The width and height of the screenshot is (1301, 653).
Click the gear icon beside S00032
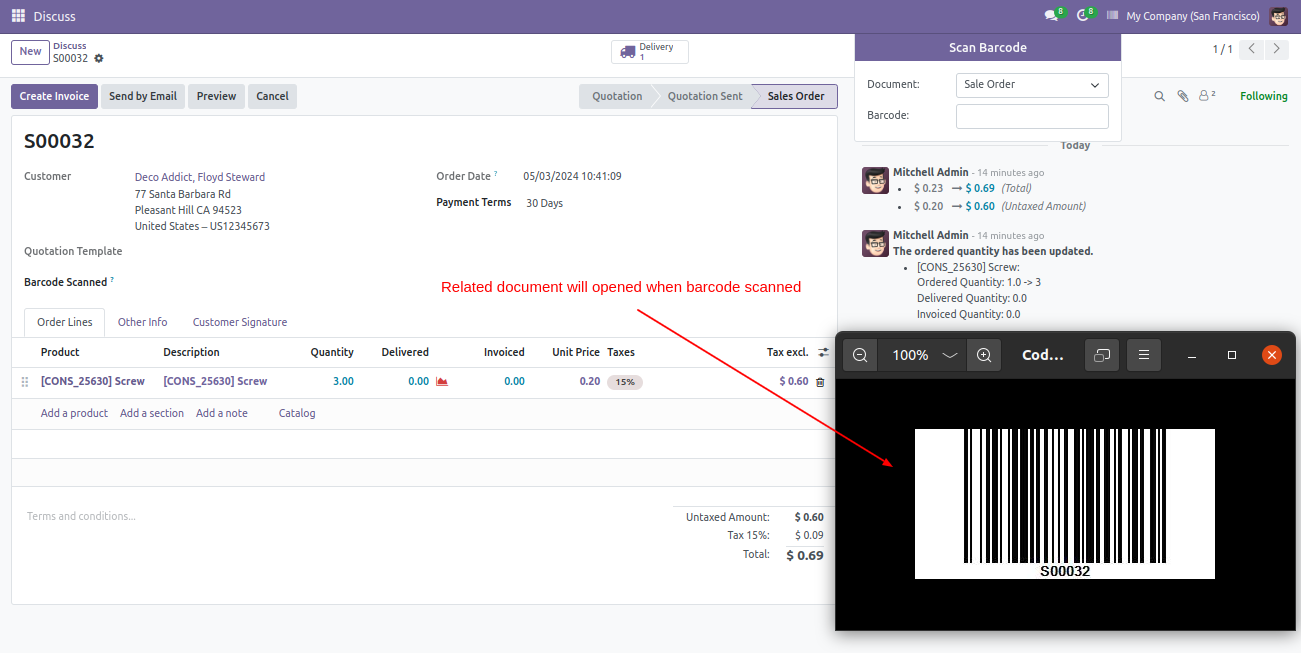(x=99, y=59)
